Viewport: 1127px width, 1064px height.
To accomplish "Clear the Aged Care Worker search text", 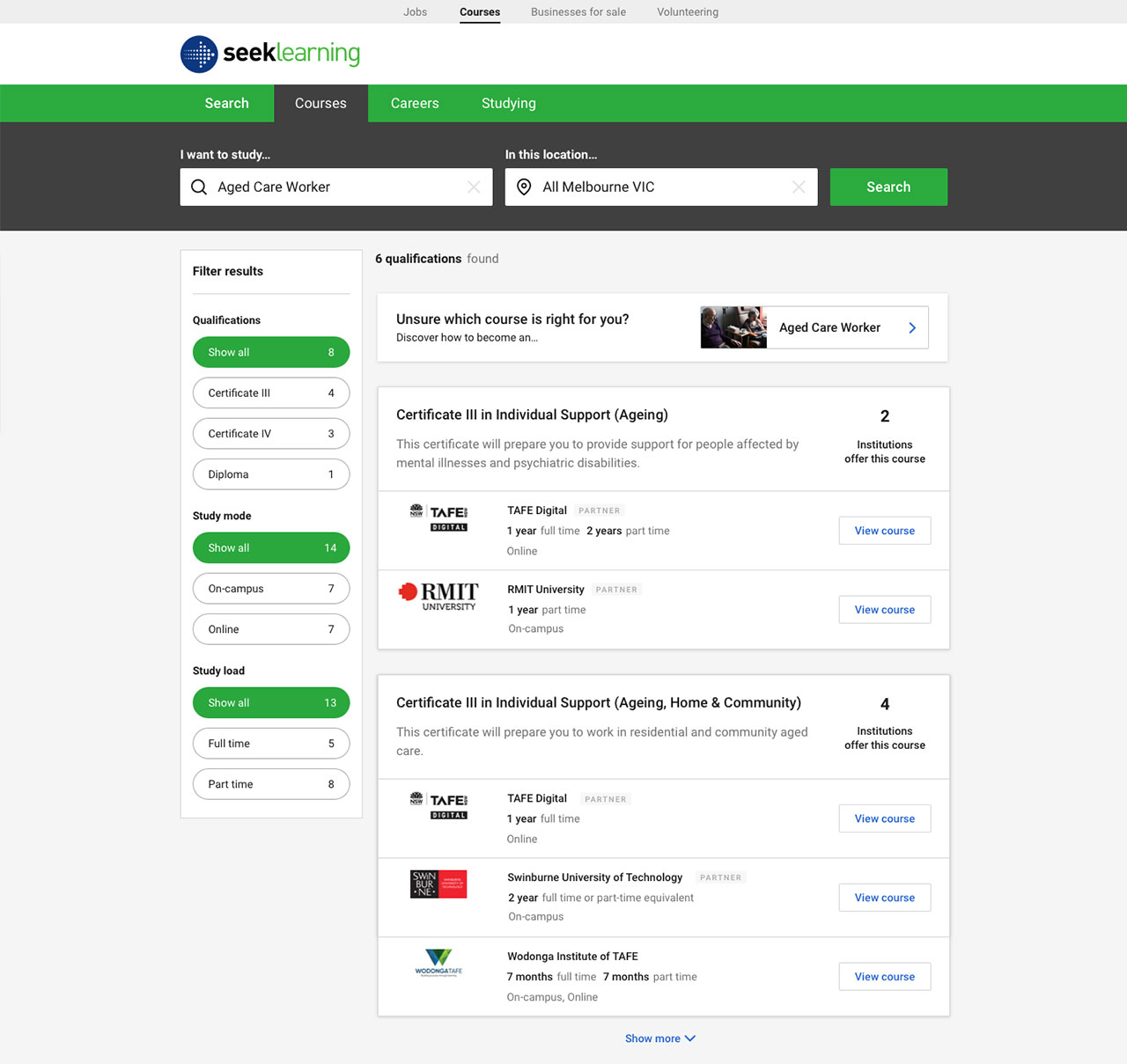I will (x=474, y=187).
